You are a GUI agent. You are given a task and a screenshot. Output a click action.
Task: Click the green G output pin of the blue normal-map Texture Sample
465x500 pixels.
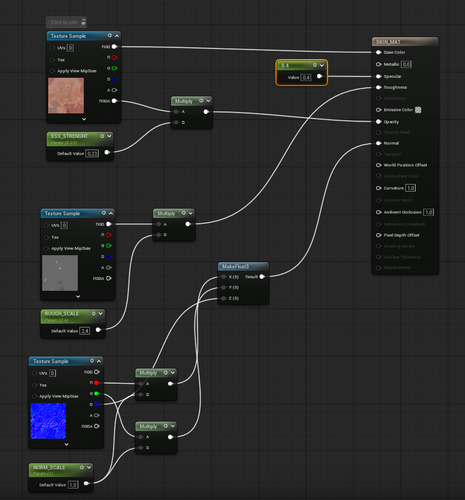96,394
